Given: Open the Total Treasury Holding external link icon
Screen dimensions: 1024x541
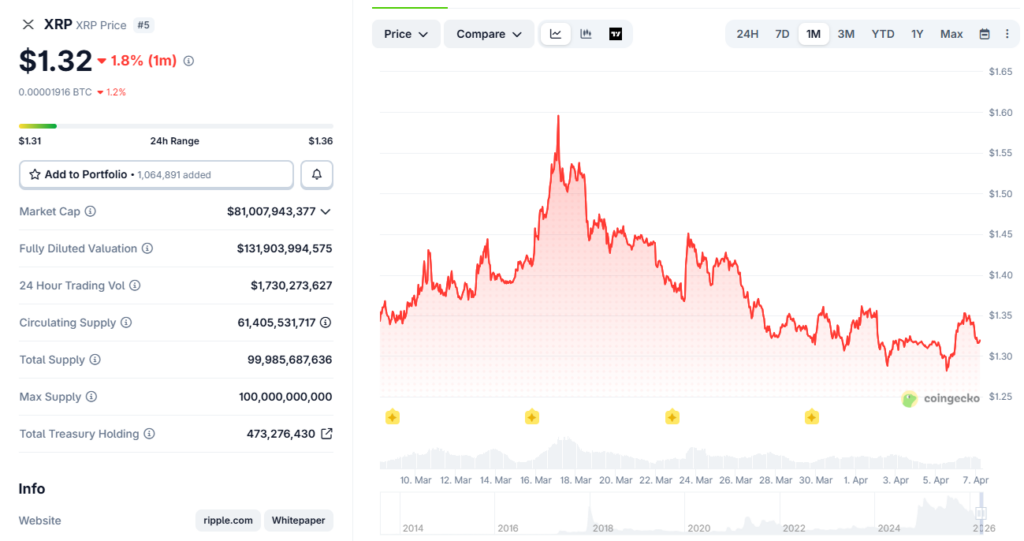Looking at the screenshot, I should pyautogui.click(x=326, y=434).
